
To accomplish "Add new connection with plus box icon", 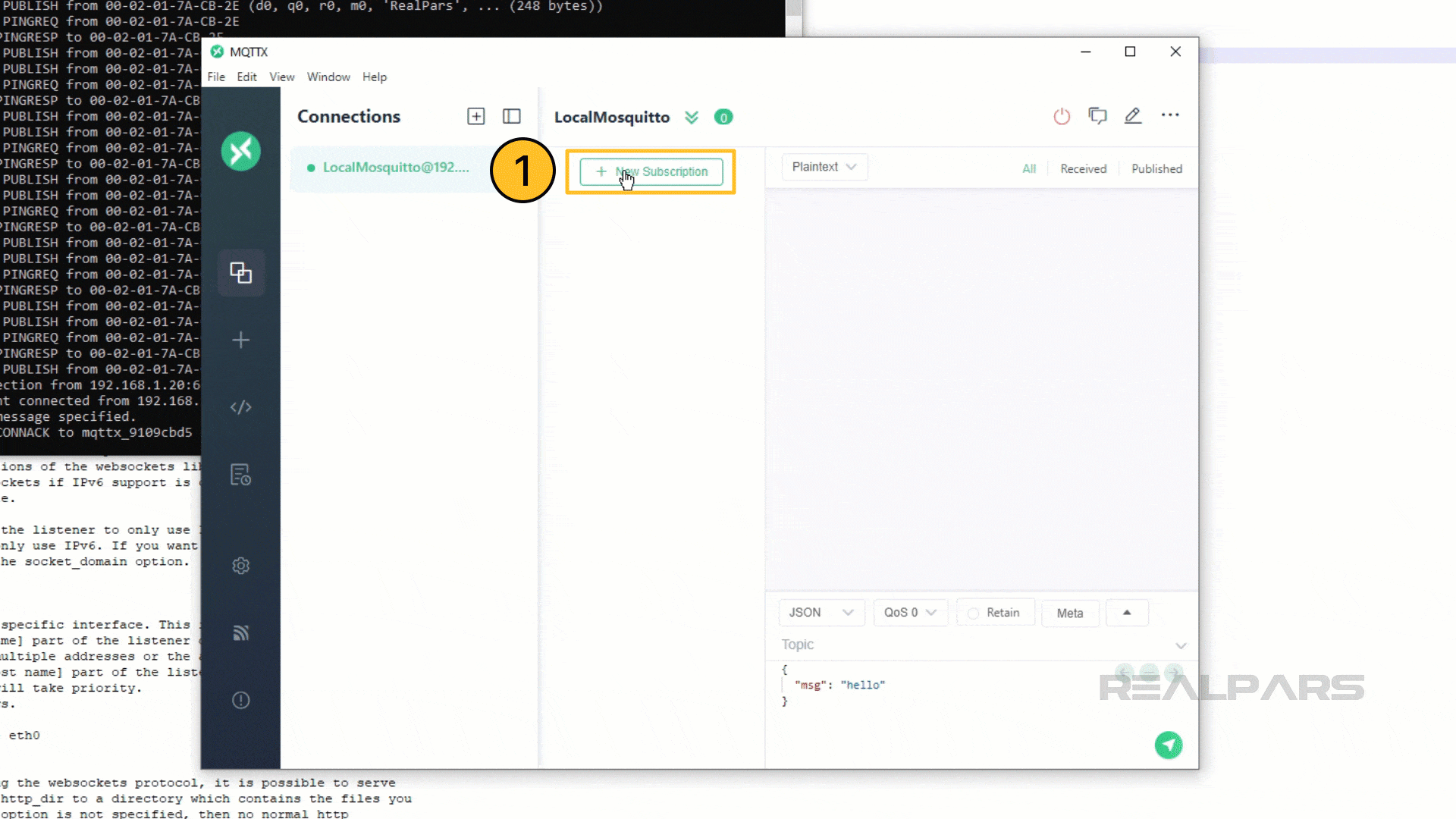I will point(476,116).
